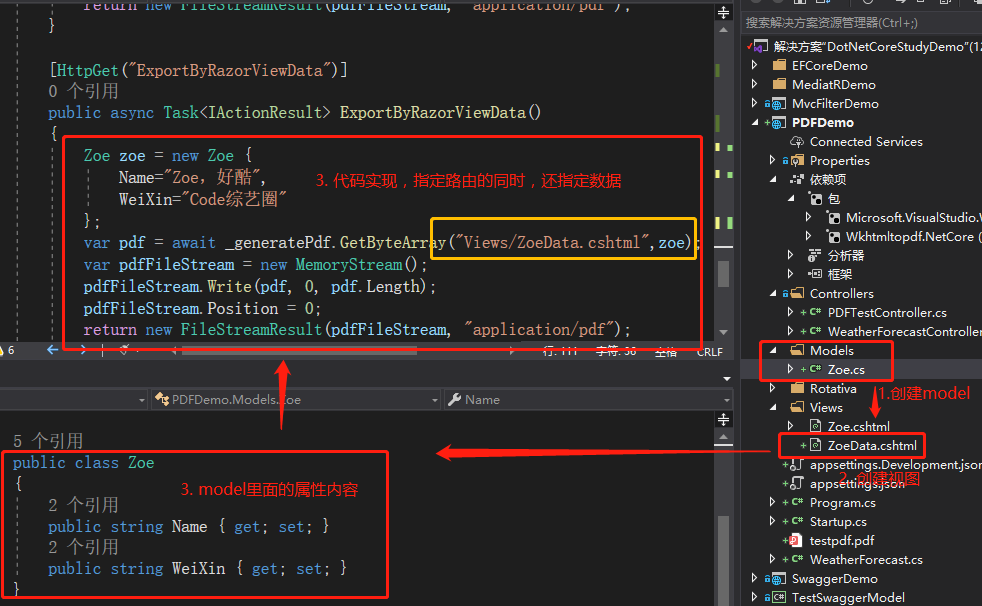Click the '5 个引用' reference link
Viewport: 982px width, 606px height.
click(48, 441)
